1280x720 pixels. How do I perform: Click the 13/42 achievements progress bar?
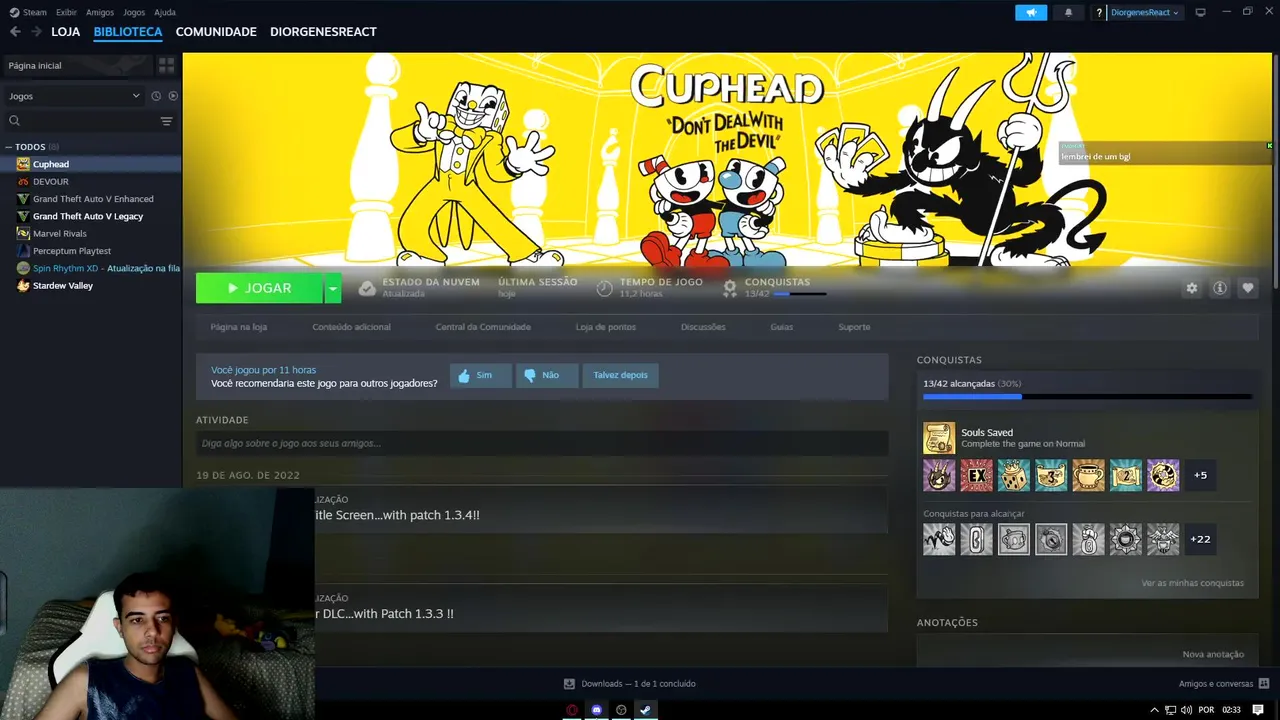(x=1088, y=397)
